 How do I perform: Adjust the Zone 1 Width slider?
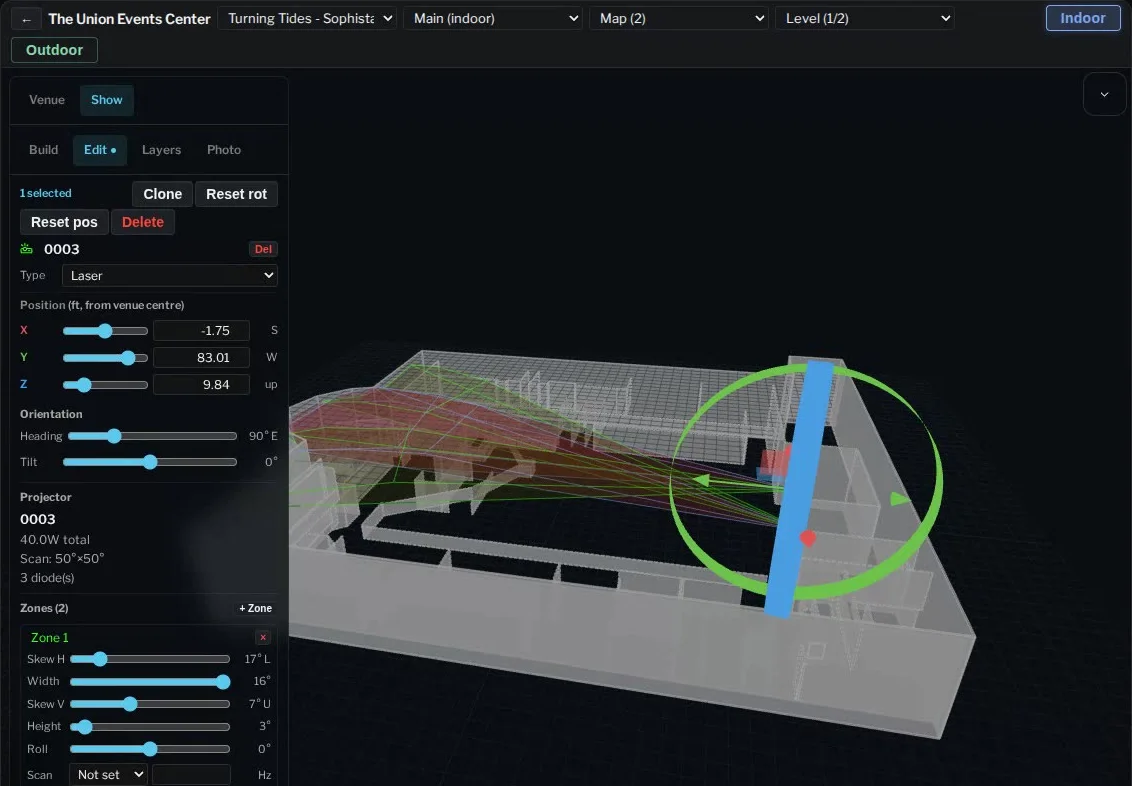[150, 682]
